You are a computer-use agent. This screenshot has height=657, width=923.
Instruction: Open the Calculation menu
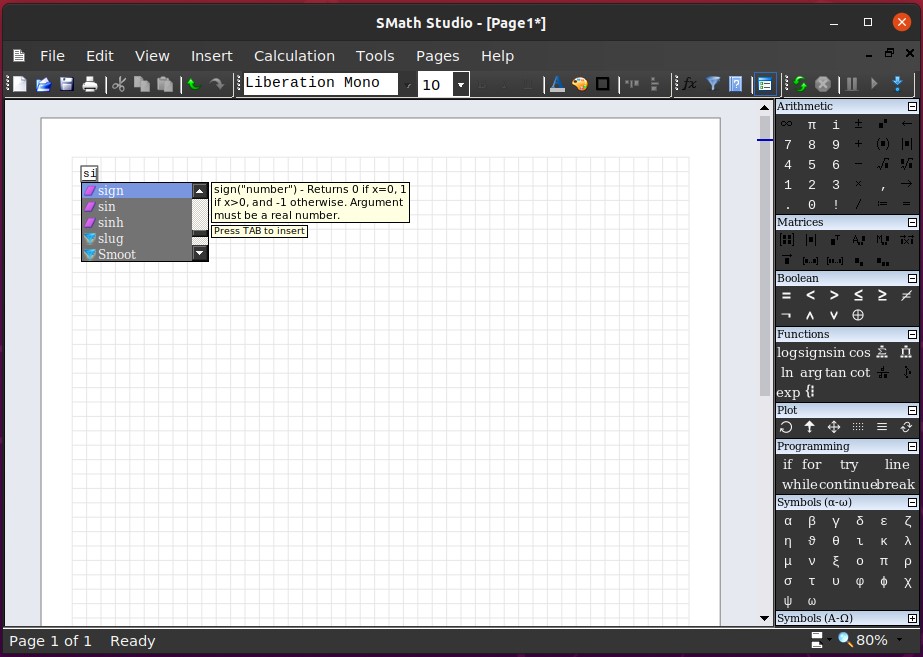294,56
